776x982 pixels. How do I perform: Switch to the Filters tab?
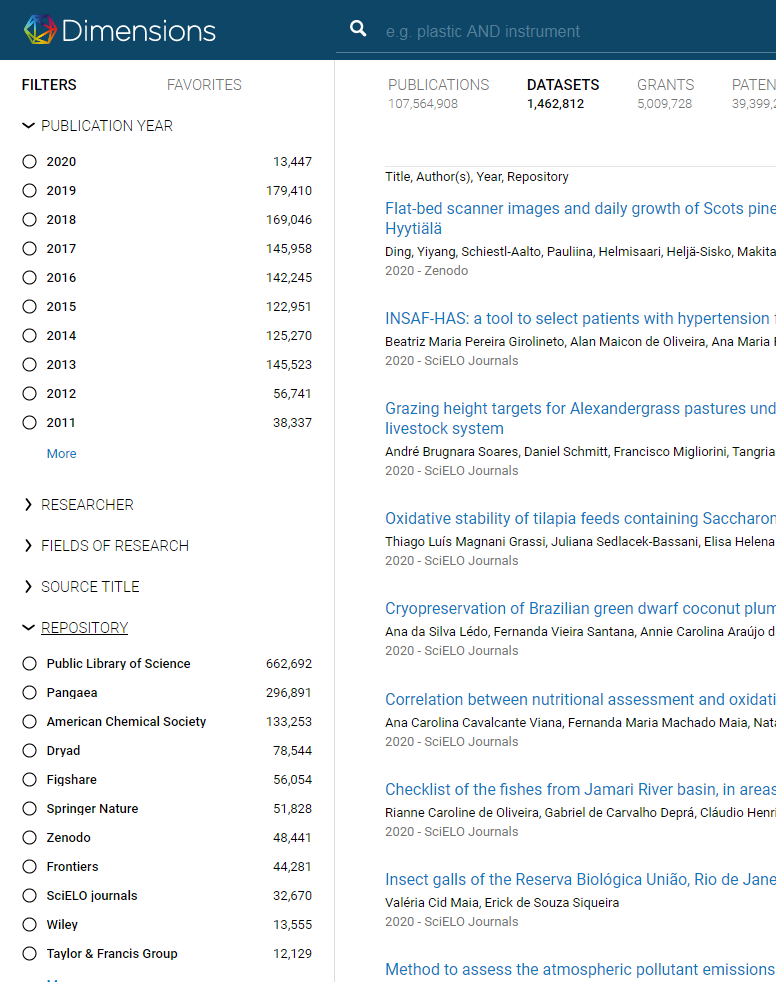(49, 85)
